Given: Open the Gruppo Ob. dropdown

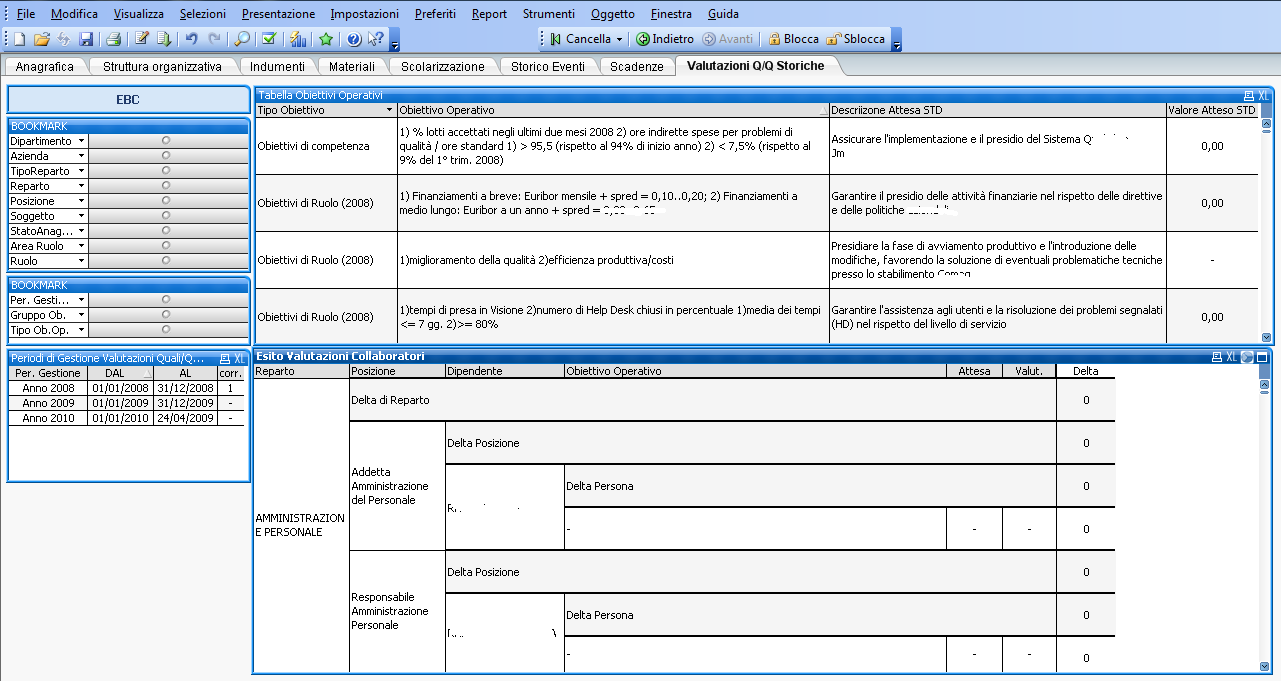Looking at the screenshot, I should pos(82,315).
